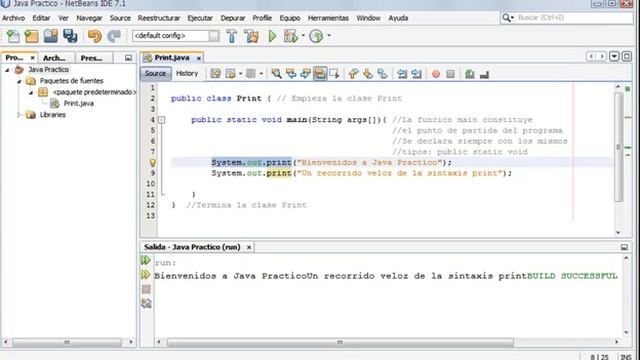Click the Uncomment icon in editor toolbar
This screenshot has width=640, height=360.
(x=484, y=74)
